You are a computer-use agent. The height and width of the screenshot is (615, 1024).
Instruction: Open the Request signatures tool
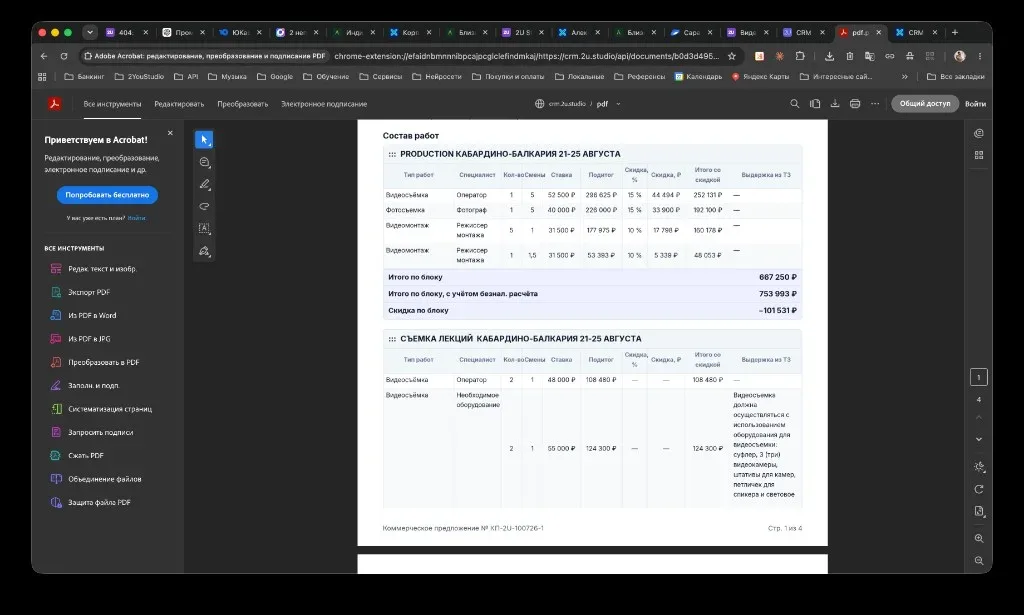pyautogui.click(x=92, y=432)
